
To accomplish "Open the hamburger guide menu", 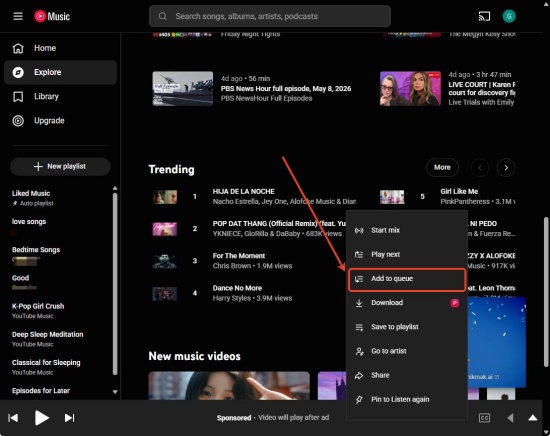I will [18, 16].
